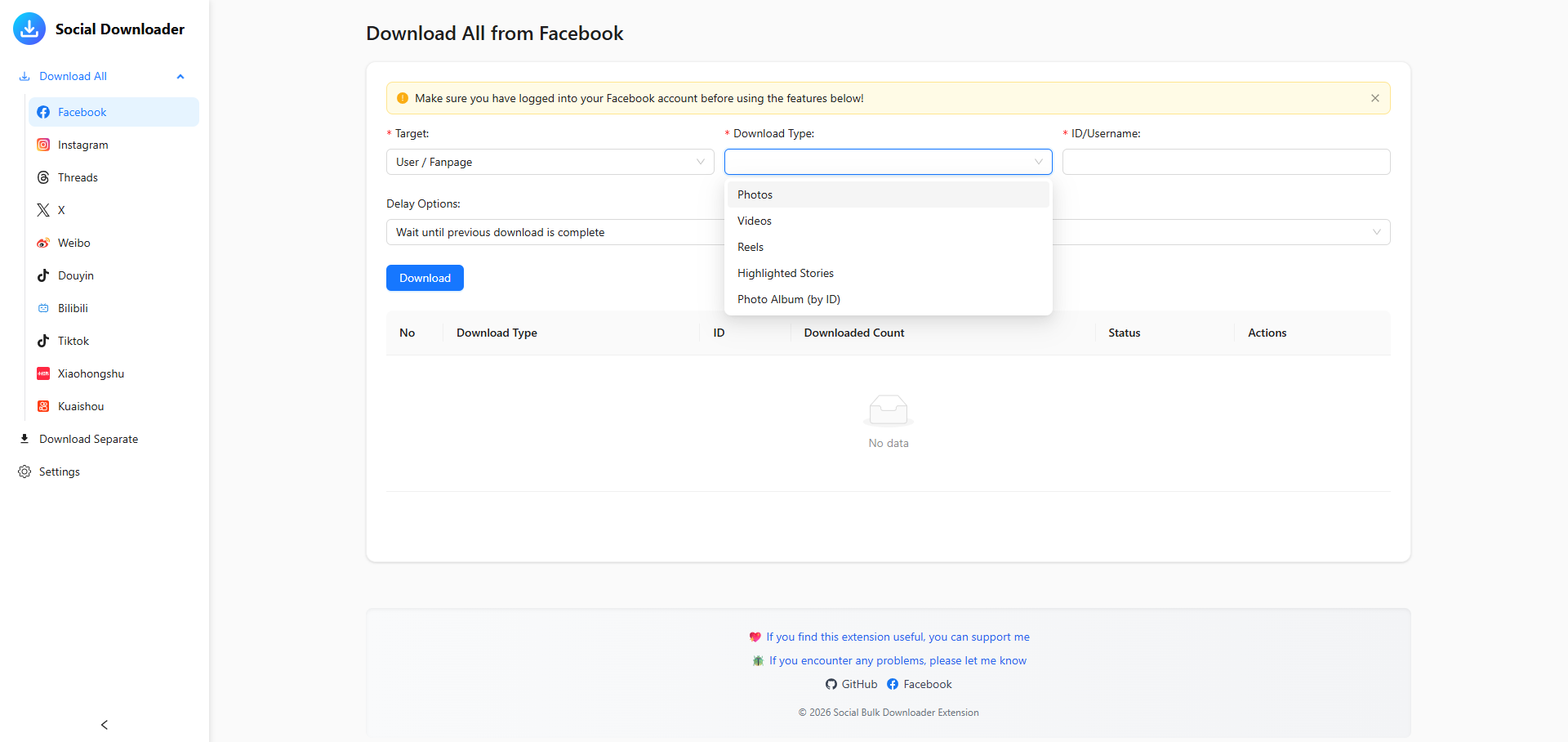The height and width of the screenshot is (742, 1568).
Task: Switch to Threads downloader page
Action: pos(114,177)
